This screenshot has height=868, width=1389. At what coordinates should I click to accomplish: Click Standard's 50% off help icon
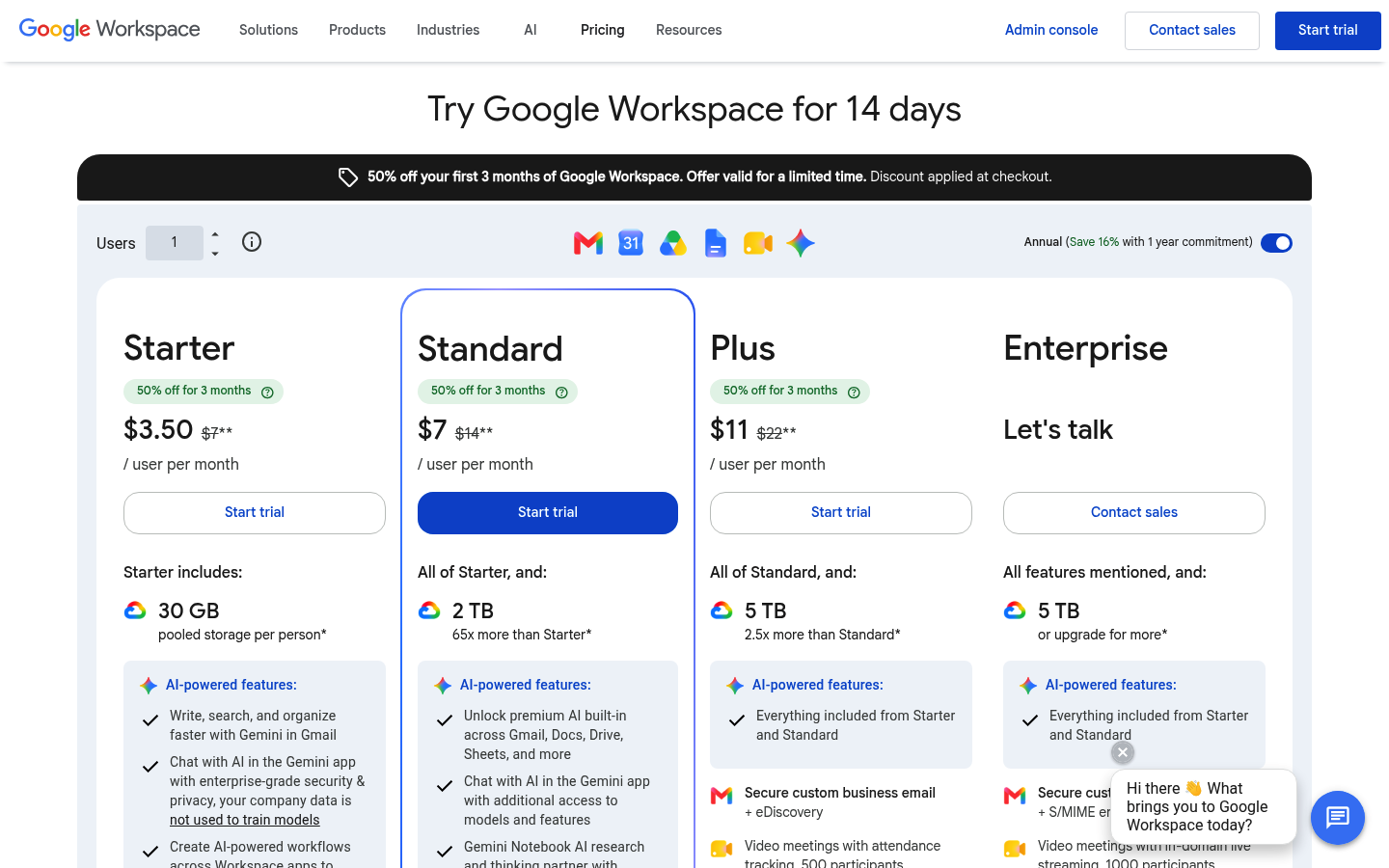click(561, 392)
